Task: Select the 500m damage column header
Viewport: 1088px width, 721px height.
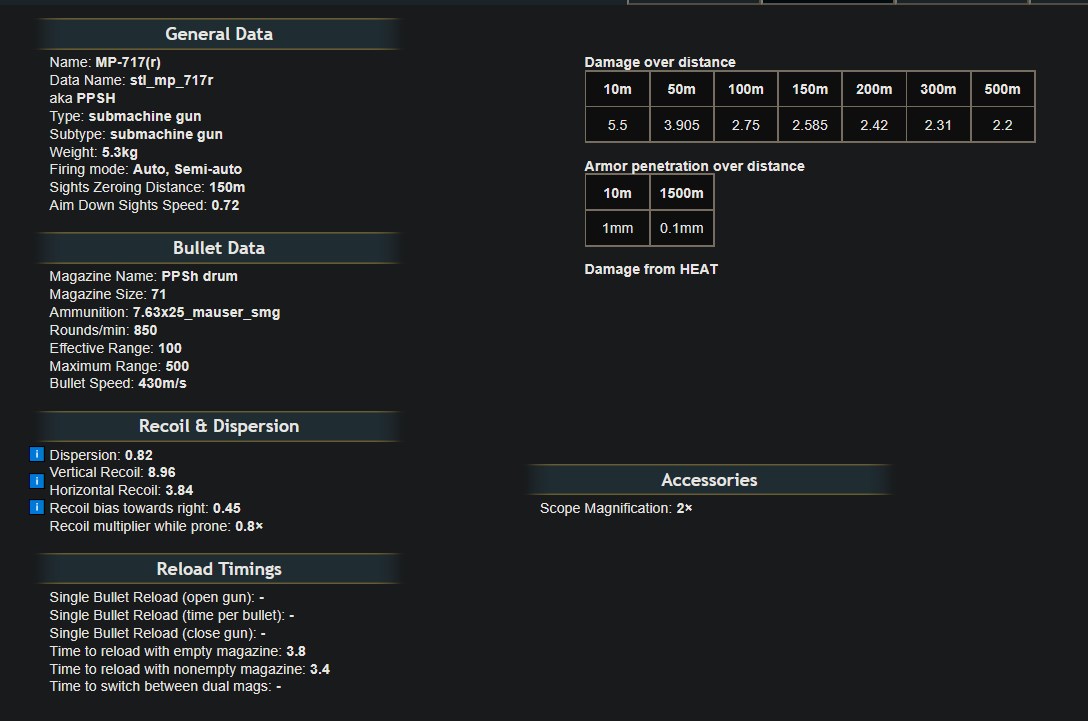Action: pyautogui.click(x=1002, y=89)
